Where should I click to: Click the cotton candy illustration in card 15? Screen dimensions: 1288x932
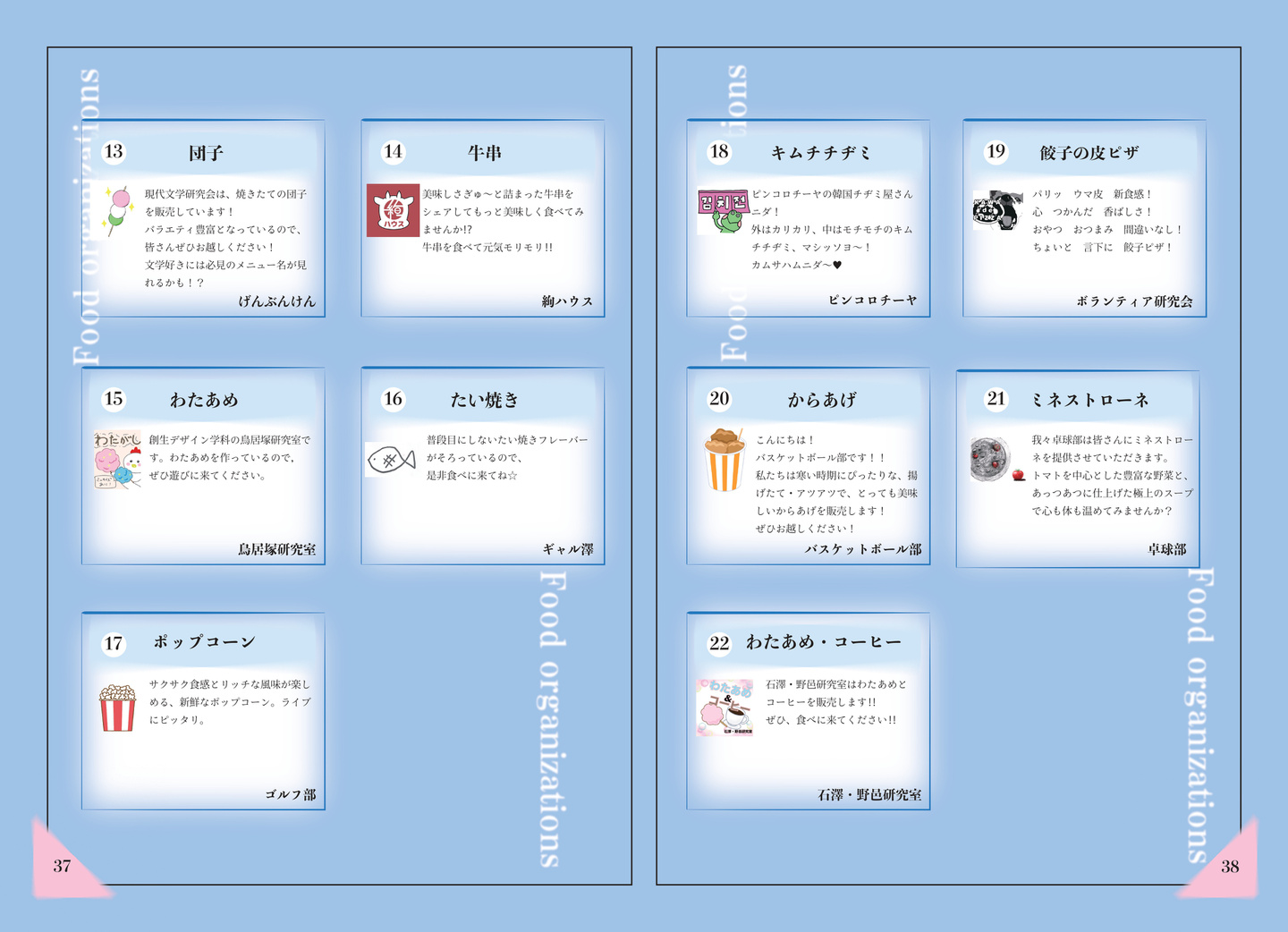(118, 460)
